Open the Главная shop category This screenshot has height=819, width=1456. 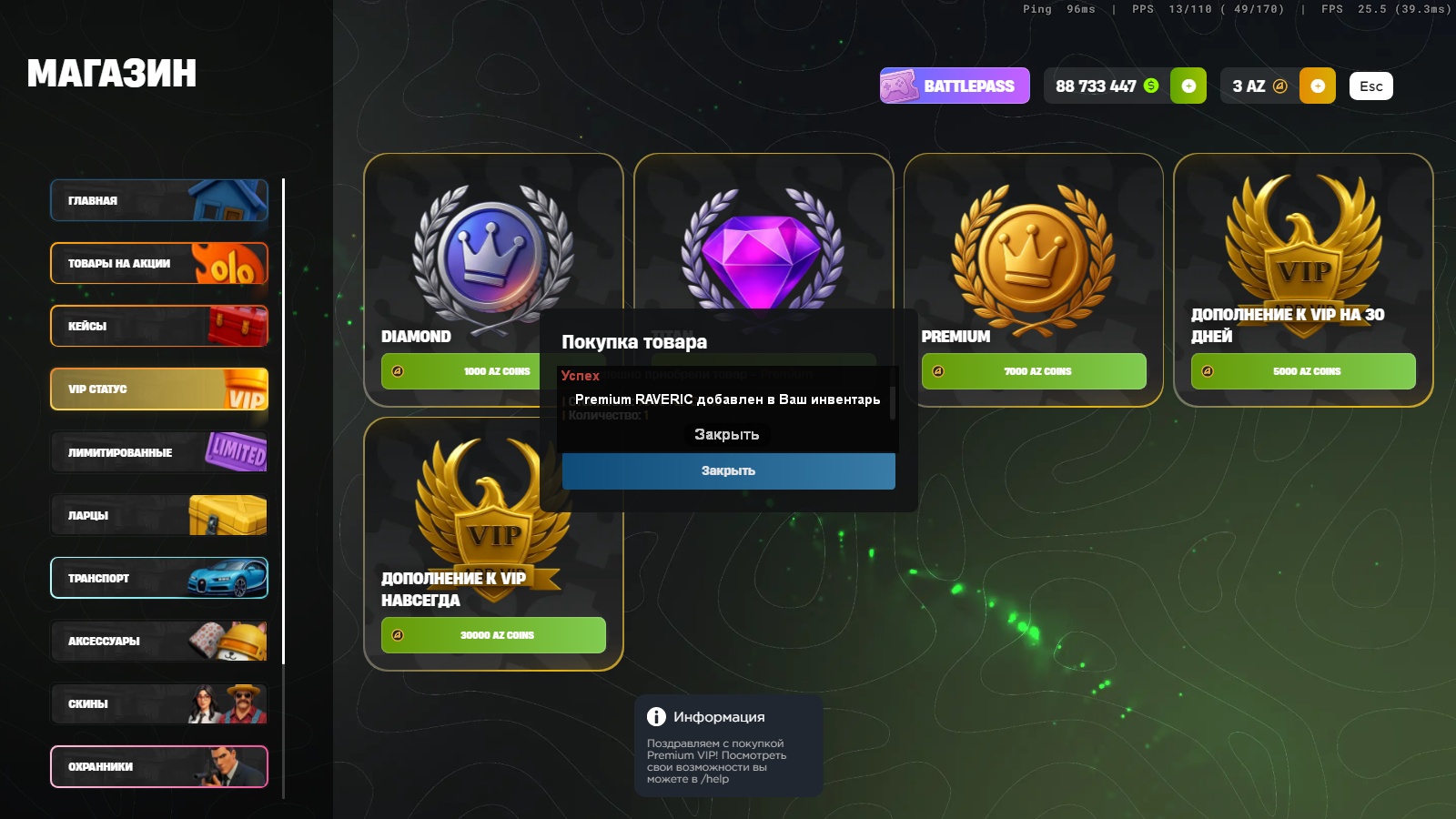(x=159, y=200)
